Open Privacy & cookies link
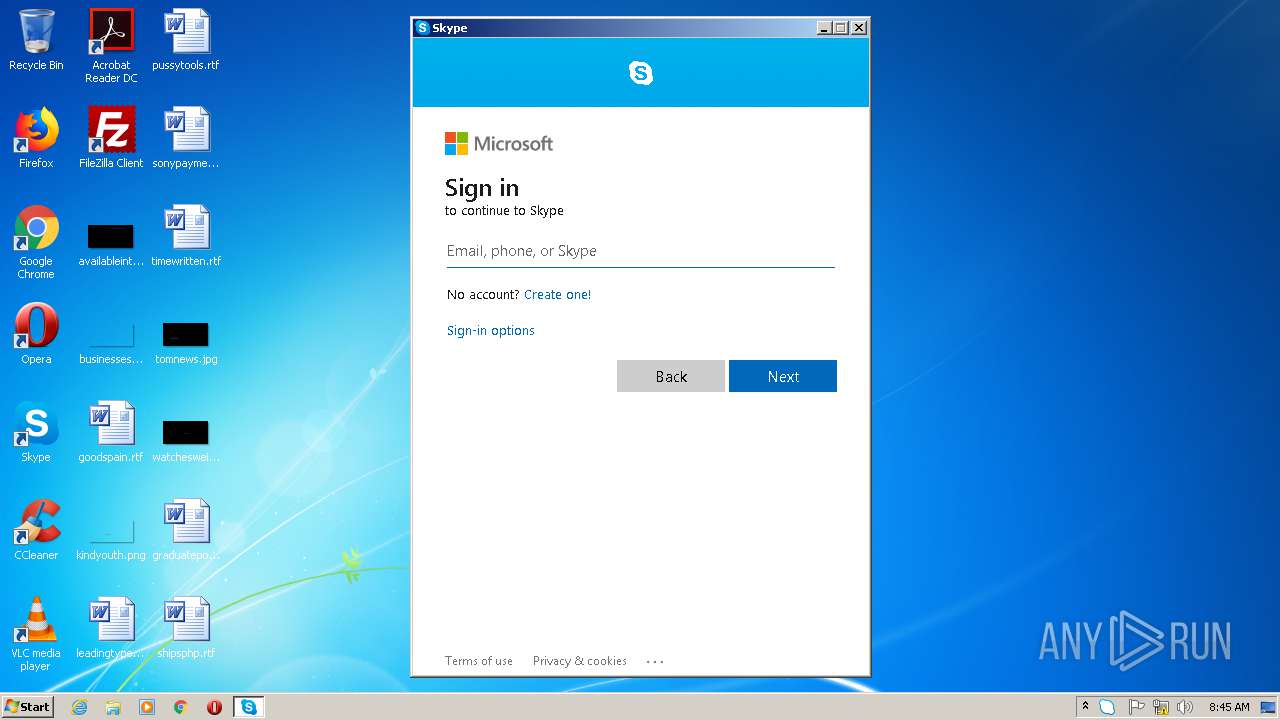 click(x=580, y=661)
